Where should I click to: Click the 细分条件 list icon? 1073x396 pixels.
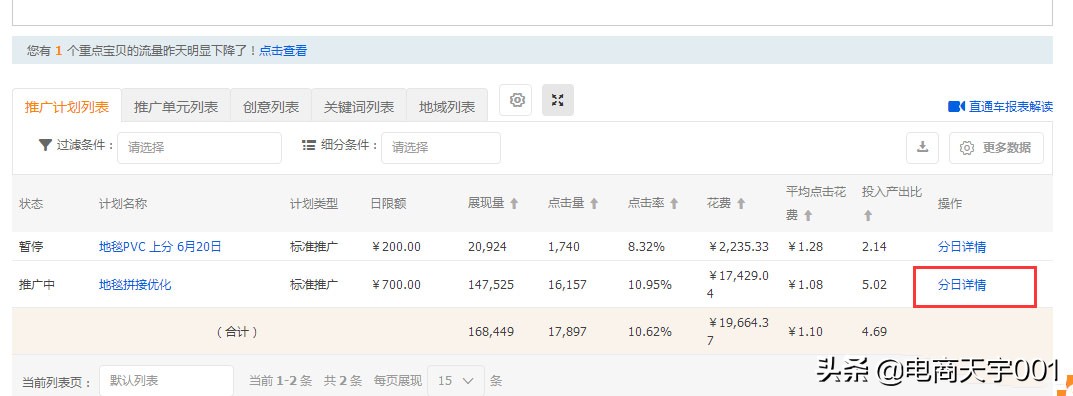pyautogui.click(x=309, y=144)
